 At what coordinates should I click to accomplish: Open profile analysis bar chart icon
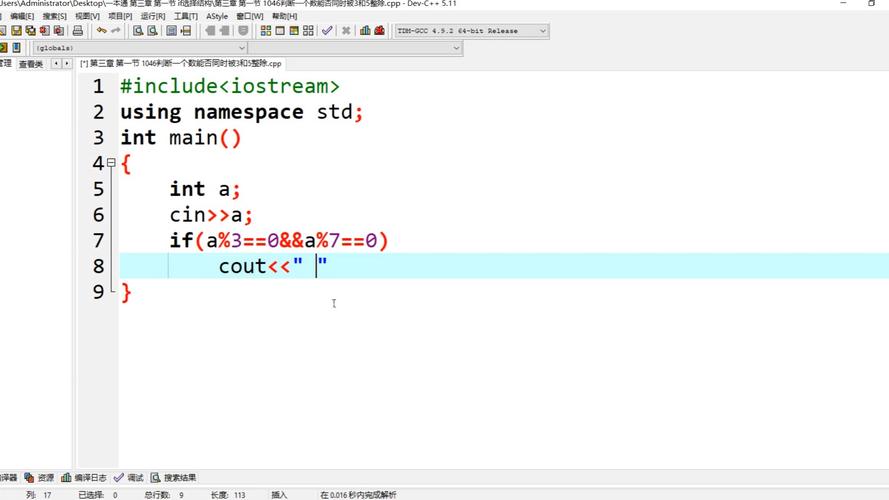pos(365,31)
